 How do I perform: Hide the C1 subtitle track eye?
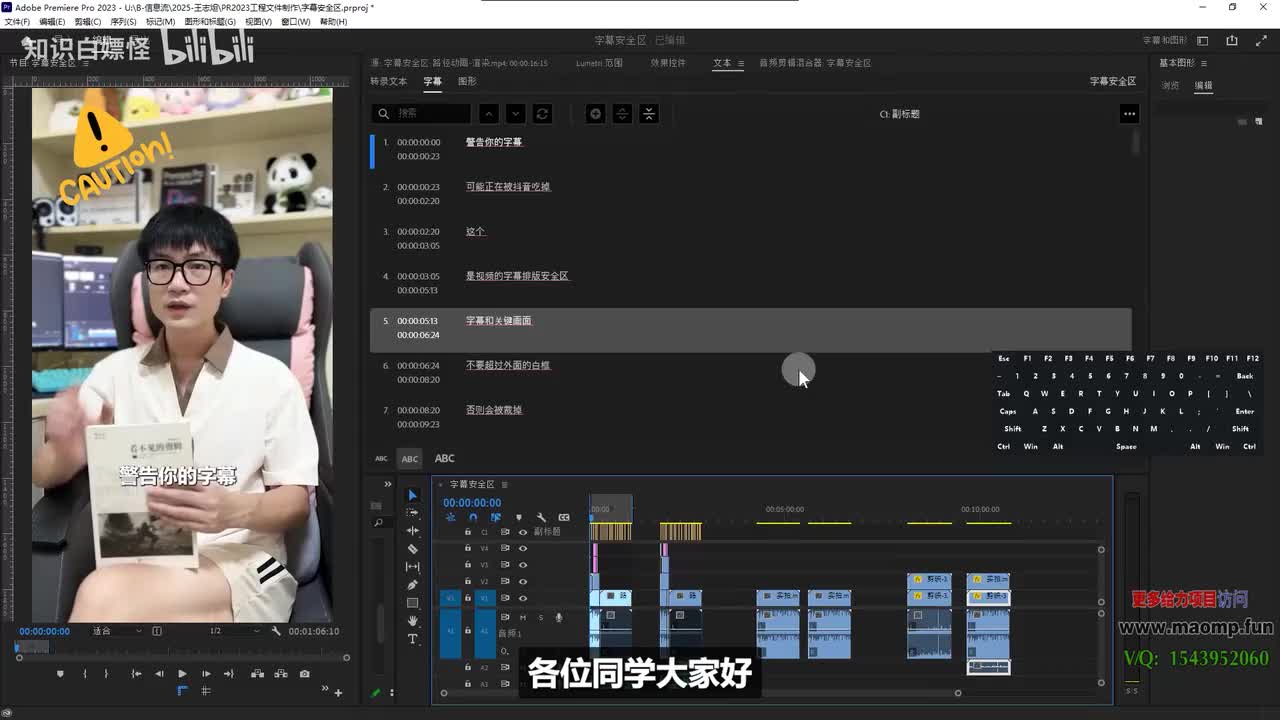coord(522,532)
